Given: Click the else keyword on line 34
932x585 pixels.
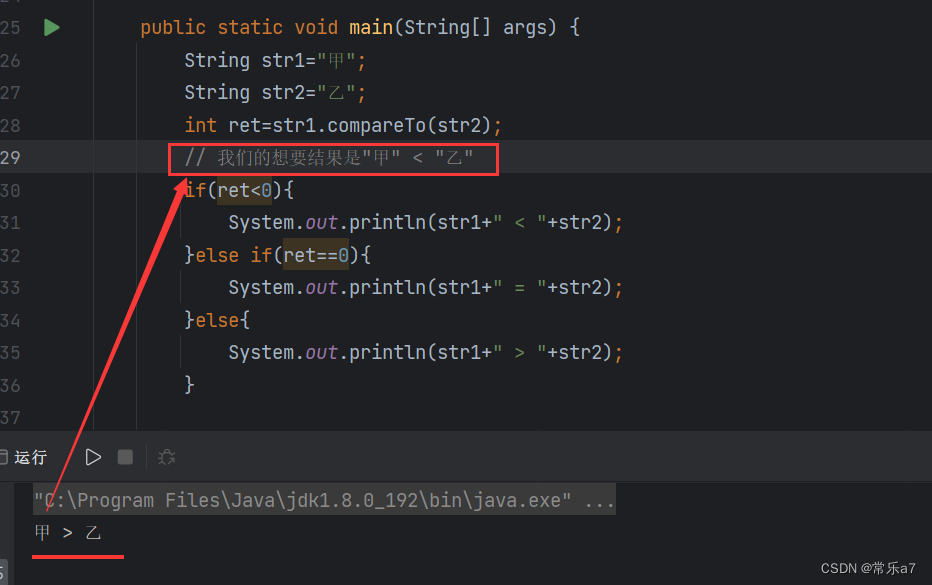Looking at the screenshot, I should click(217, 320).
